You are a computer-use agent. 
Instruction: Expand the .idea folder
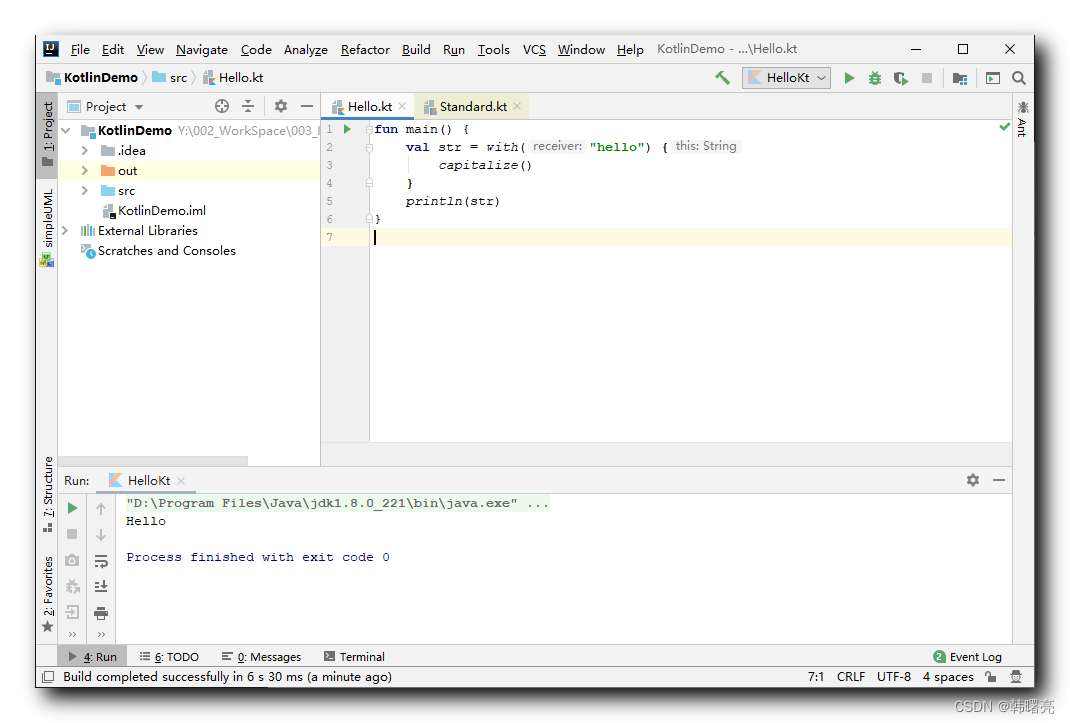click(85, 150)
